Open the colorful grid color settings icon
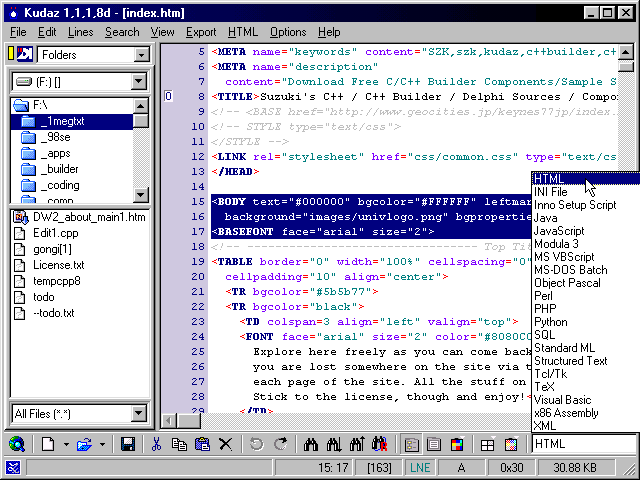The height and width of the screenshot is (480, 640). (457, 444)
